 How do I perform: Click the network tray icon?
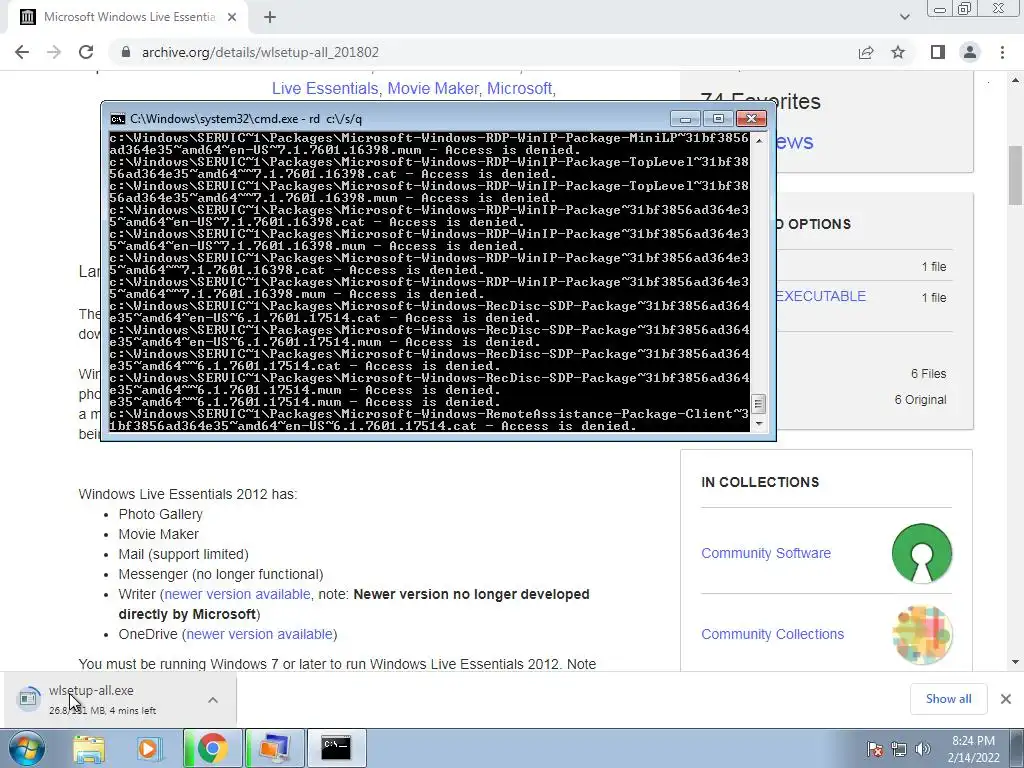click(899, 749)
